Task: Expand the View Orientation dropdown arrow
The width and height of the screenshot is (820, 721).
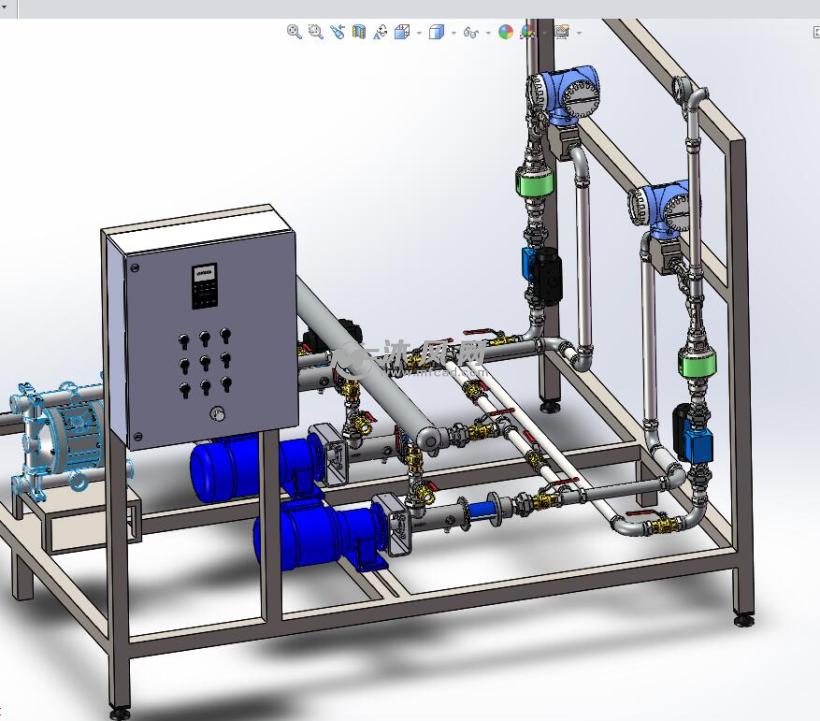Action: [417, 32]
